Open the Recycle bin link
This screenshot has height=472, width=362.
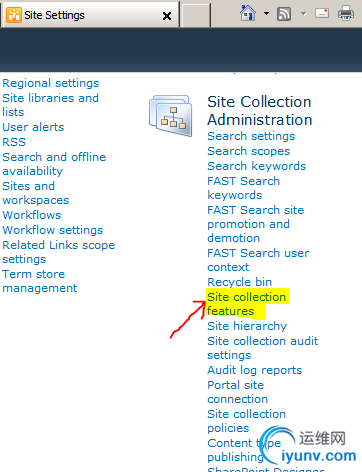(x=239, y=282)
